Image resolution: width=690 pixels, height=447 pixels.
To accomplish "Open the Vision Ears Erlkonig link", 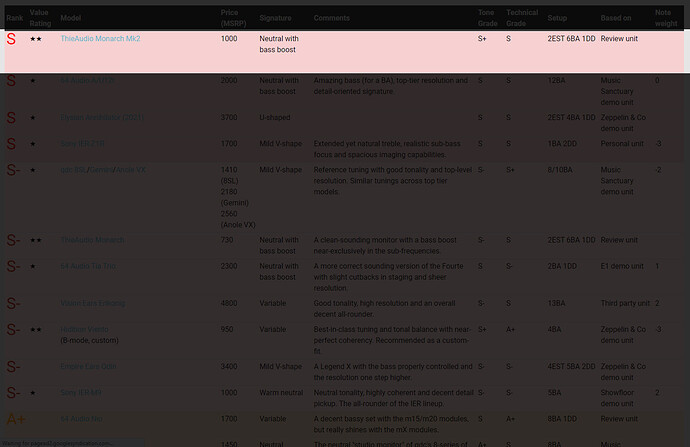I will point(93,303).
